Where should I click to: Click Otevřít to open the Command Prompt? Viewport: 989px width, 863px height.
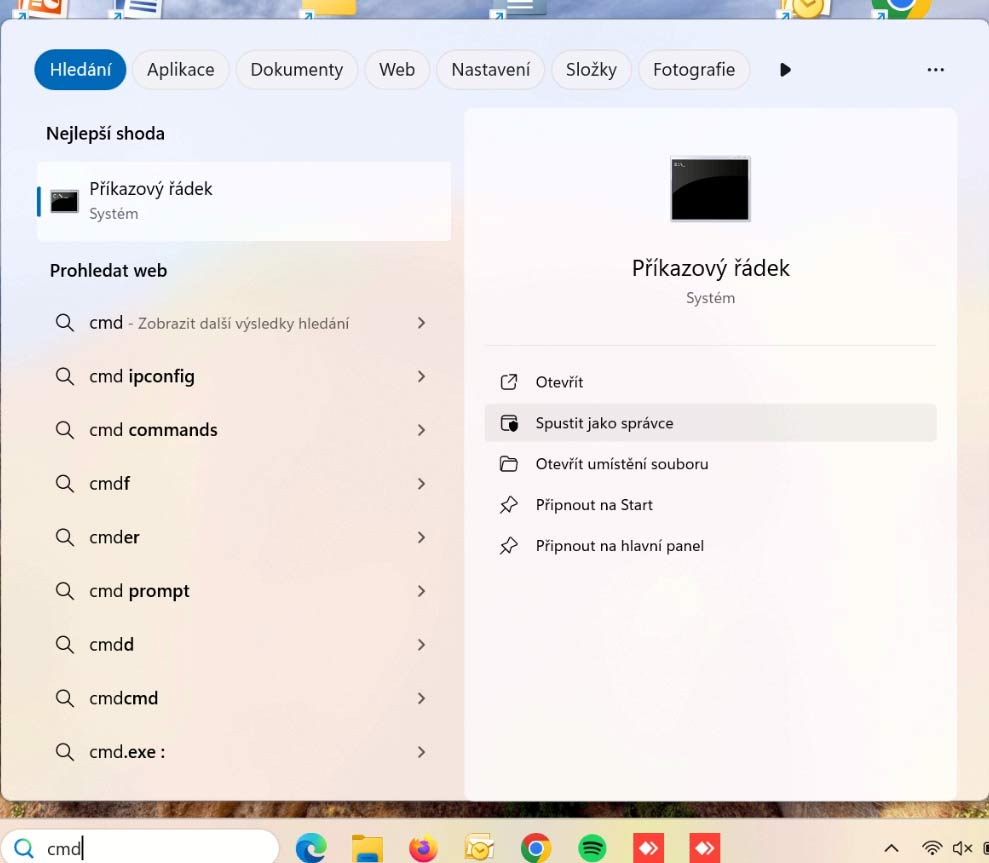710,382
